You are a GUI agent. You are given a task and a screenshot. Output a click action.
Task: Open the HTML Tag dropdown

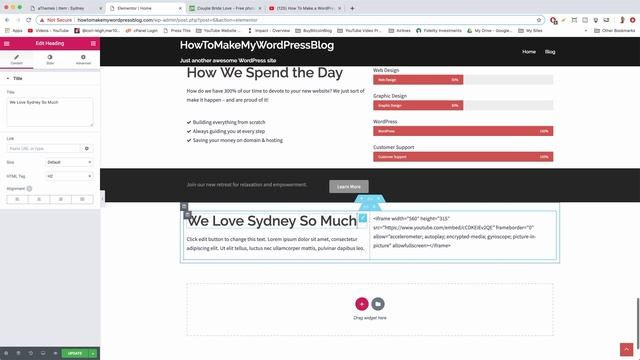tap(69, 176)
